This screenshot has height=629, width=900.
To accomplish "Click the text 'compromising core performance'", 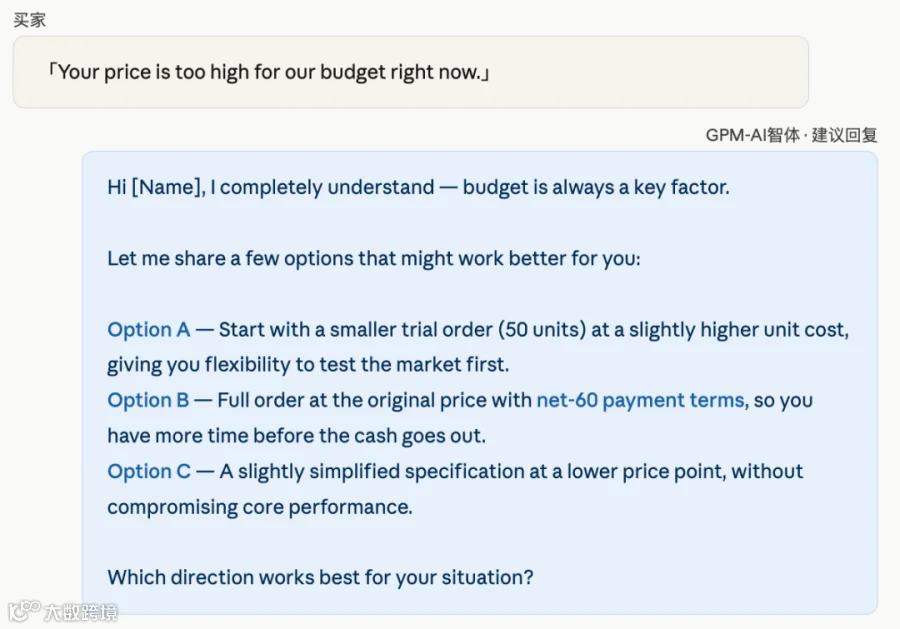I will [259, 507].
